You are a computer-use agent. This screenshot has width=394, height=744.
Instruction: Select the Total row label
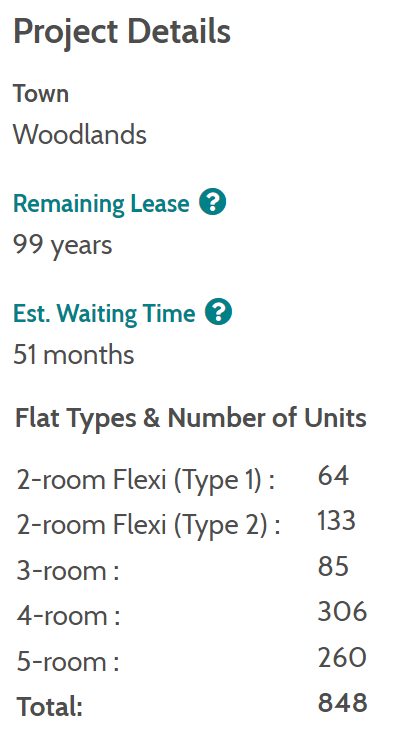click(x=50, y=707)
